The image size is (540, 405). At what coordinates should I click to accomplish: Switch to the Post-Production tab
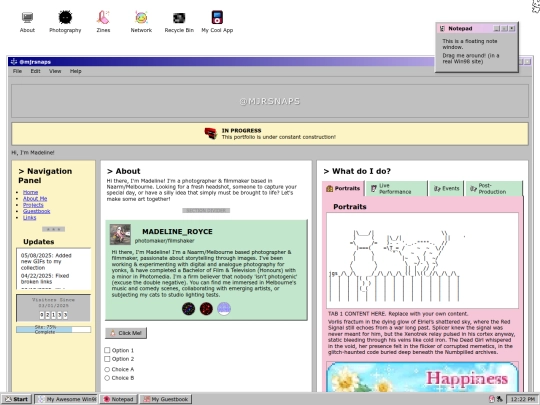click(x=494, y=188)
